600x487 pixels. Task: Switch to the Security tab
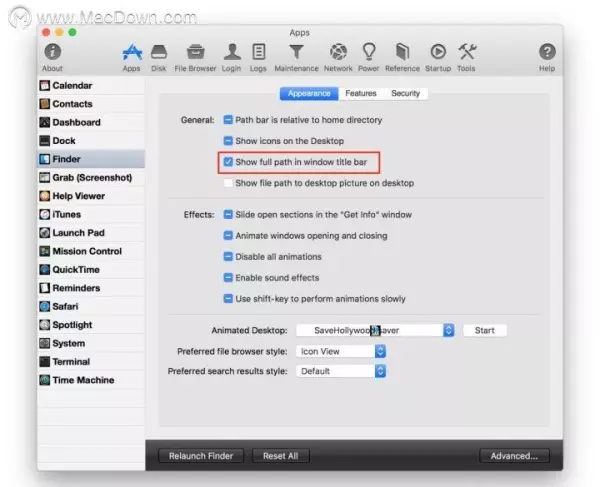(406, 93)
